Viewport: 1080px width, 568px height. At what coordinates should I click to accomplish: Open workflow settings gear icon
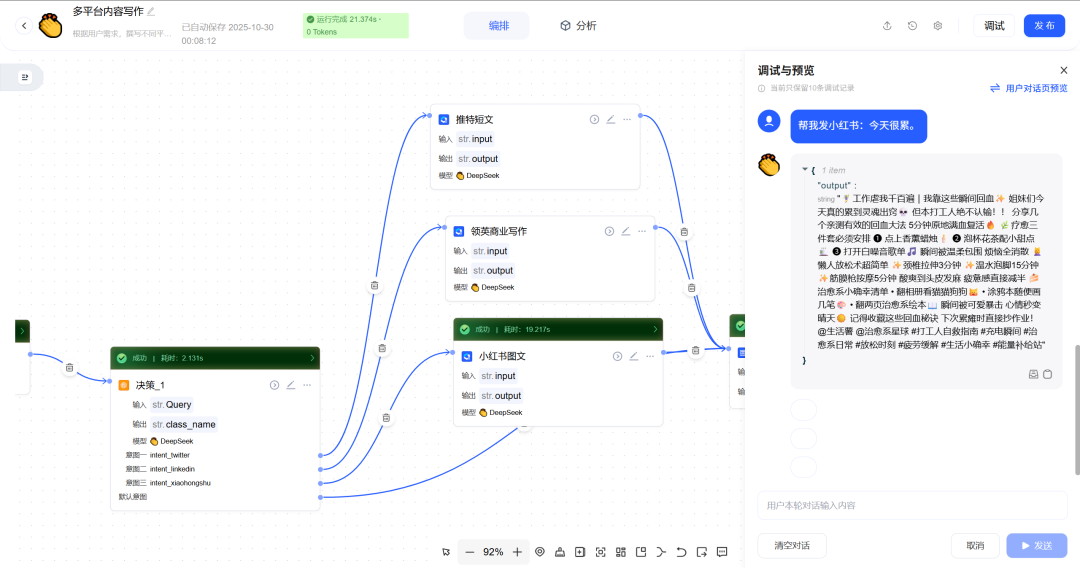click(938, 26)
